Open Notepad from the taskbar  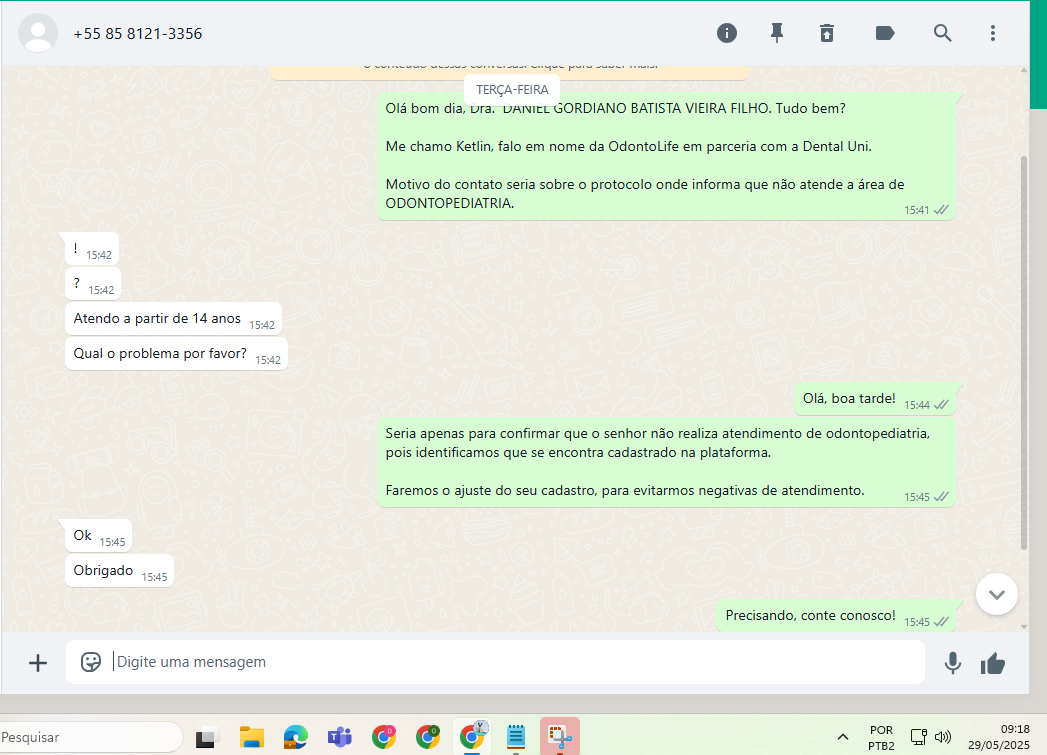click(x=515, y=737)
